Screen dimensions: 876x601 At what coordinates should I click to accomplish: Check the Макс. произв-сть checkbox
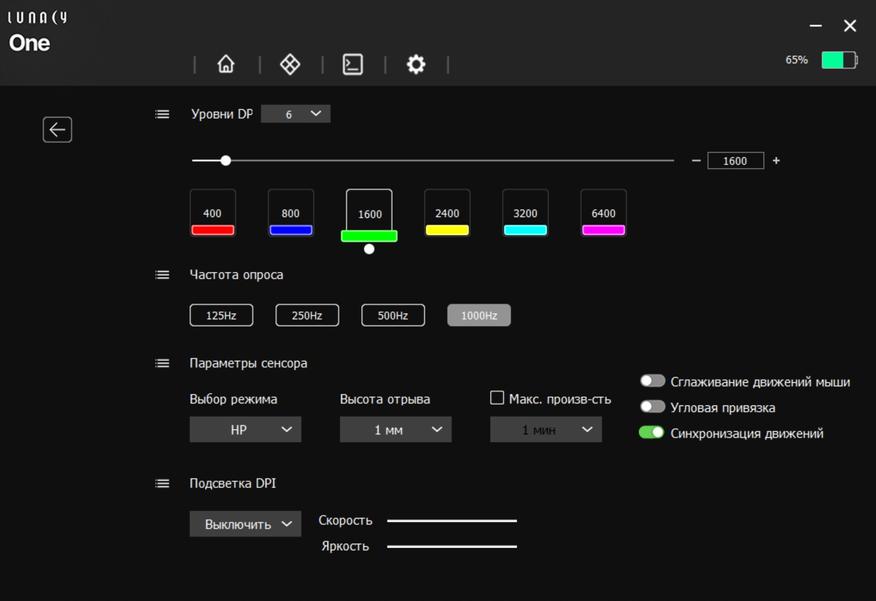pyautogui.click(x=497, y=398)
